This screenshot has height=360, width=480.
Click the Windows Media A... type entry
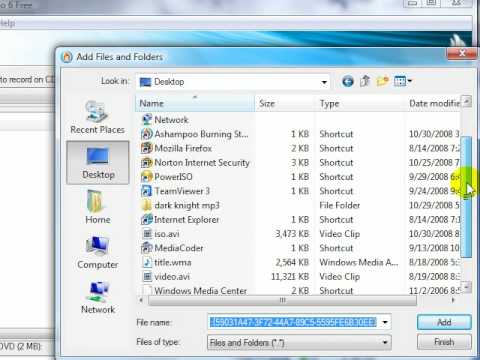[x=359, y=262]
